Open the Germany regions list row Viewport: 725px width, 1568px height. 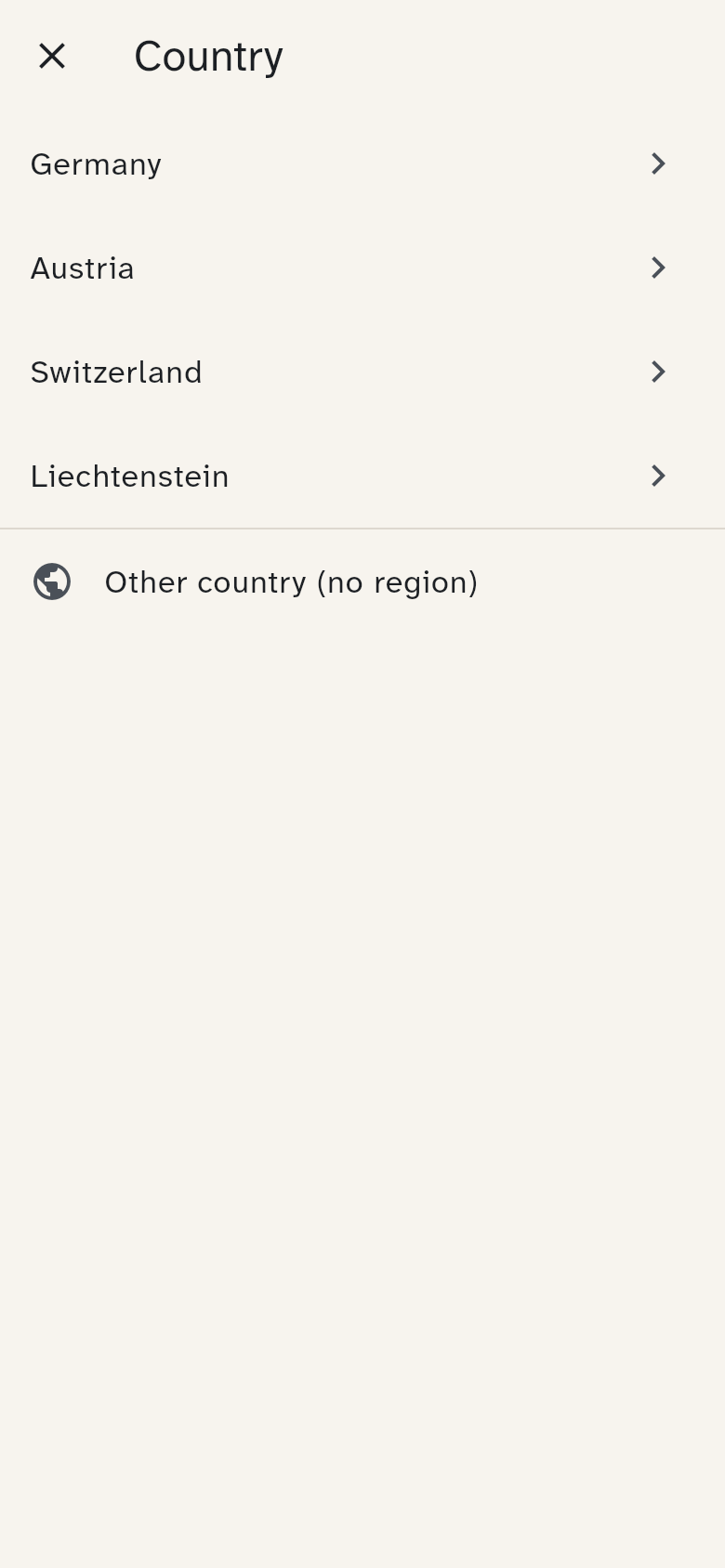tap(362, 163)
